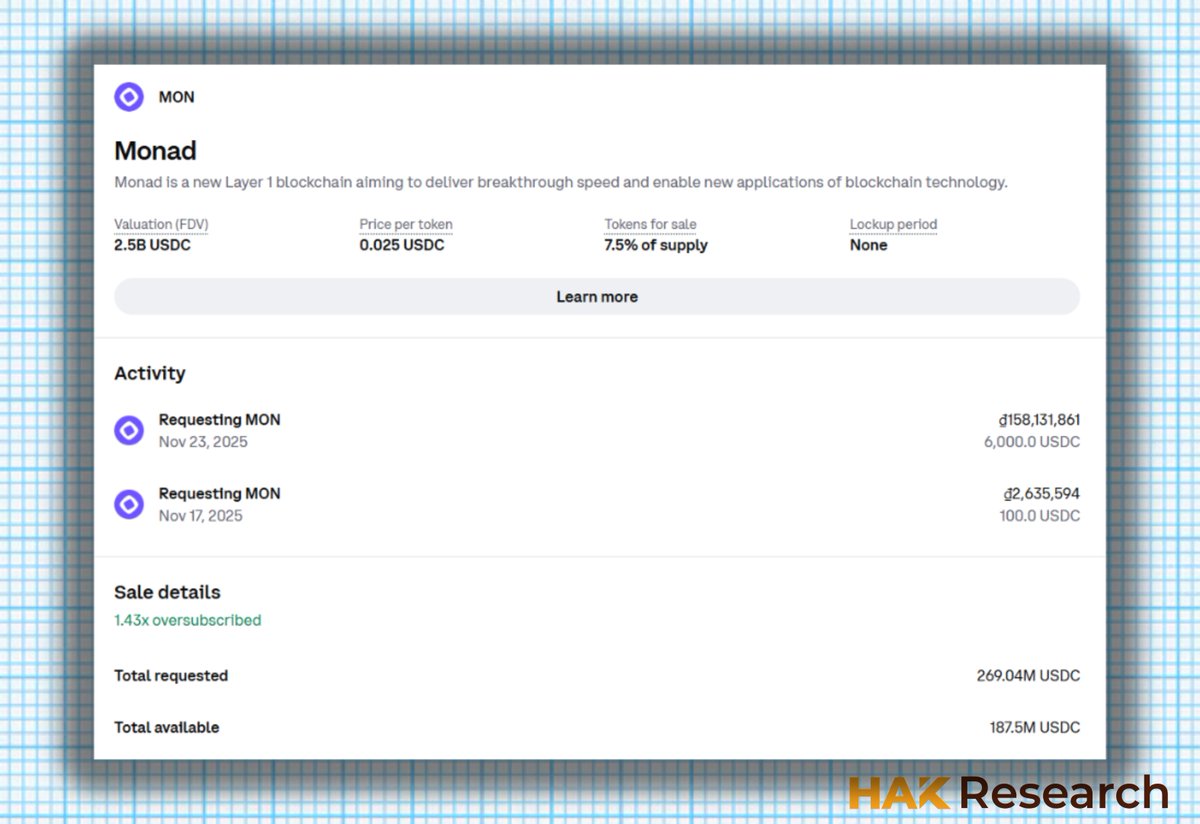The width and height of the screenshot is (1200, 824).
Task: Click the Monad Layer 1 description paragraph
Action: 561,183
